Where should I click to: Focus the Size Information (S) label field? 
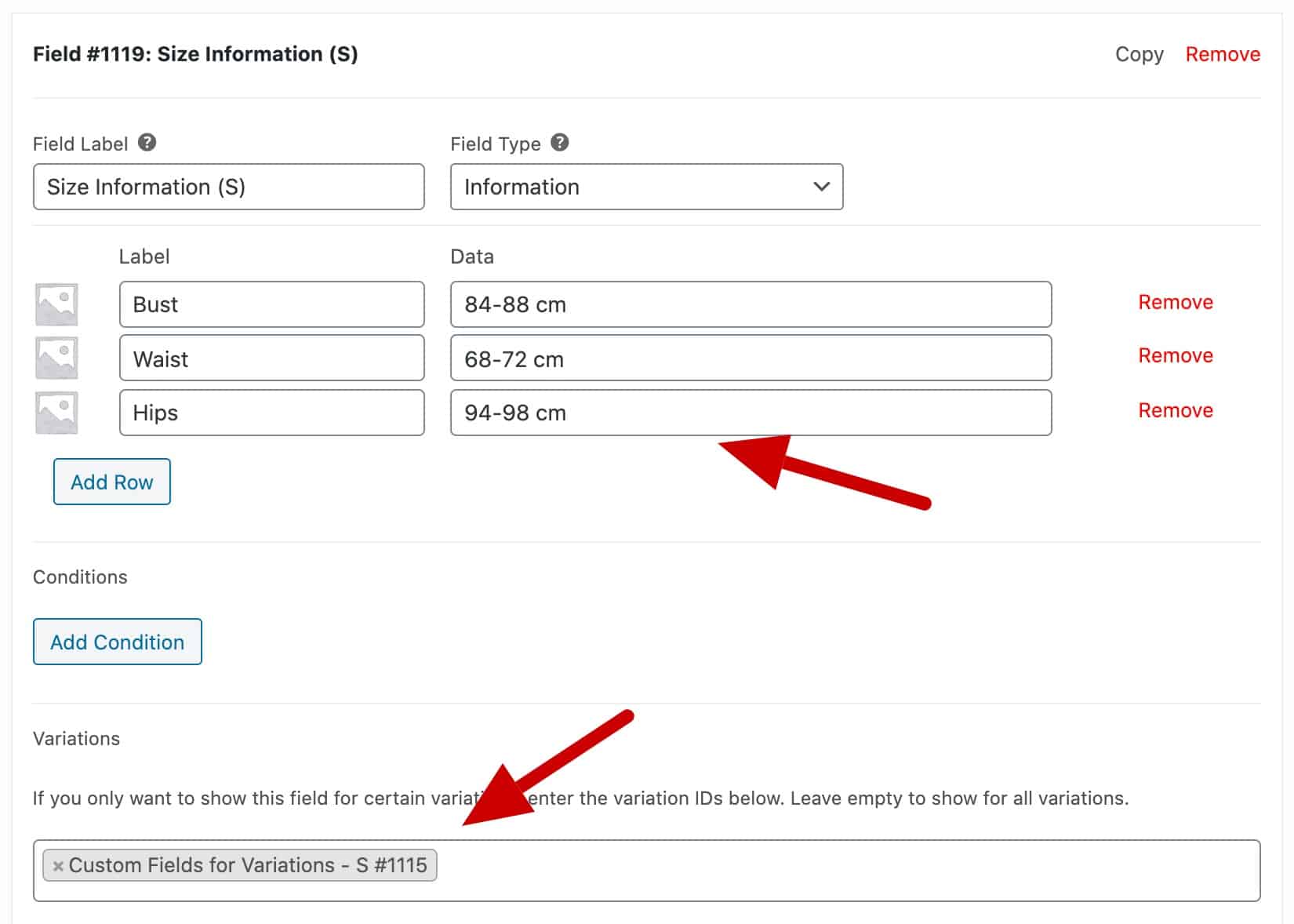click(x=229, y=187)
